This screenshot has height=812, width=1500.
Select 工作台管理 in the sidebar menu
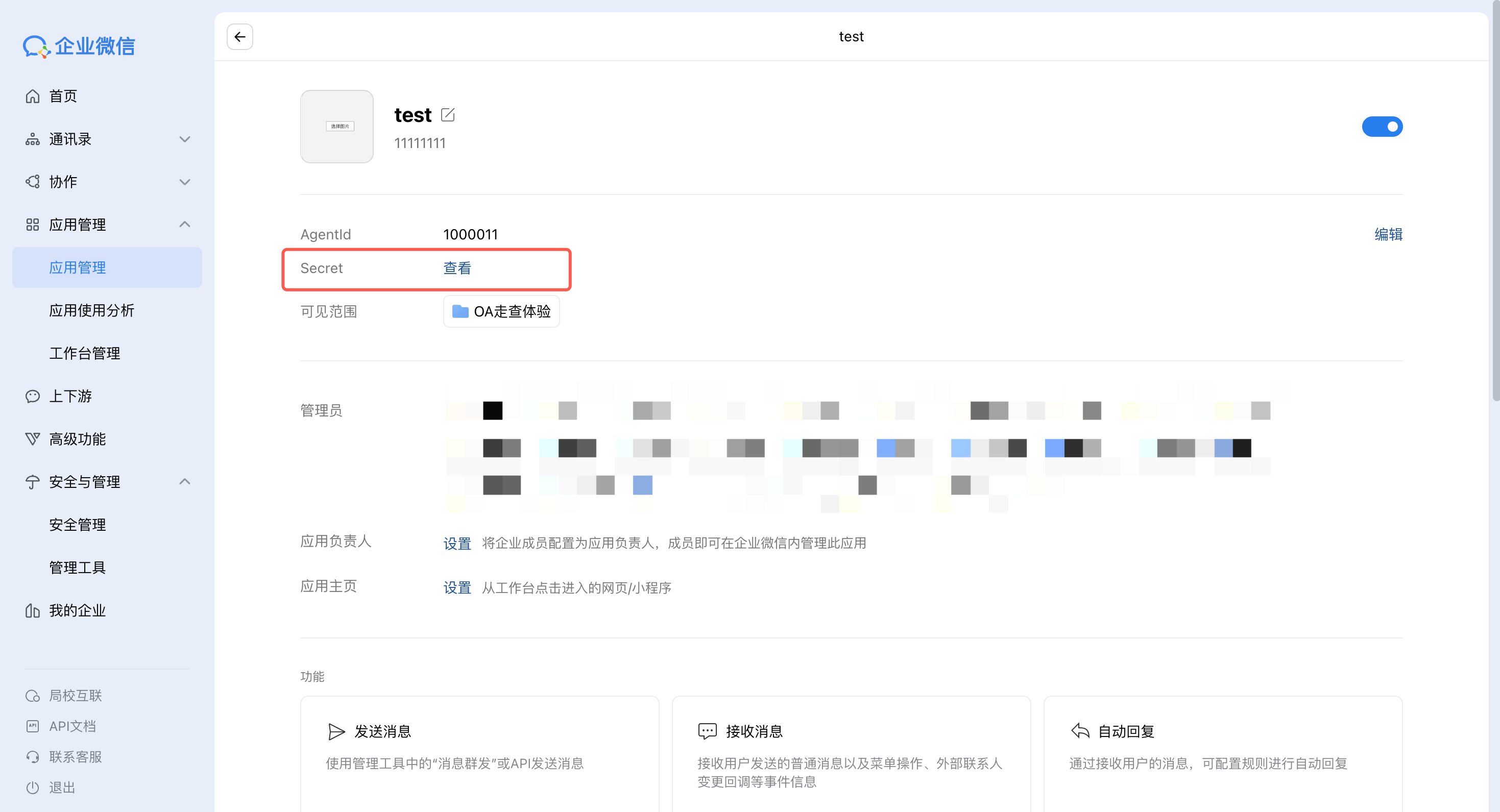tap(84, 352)
